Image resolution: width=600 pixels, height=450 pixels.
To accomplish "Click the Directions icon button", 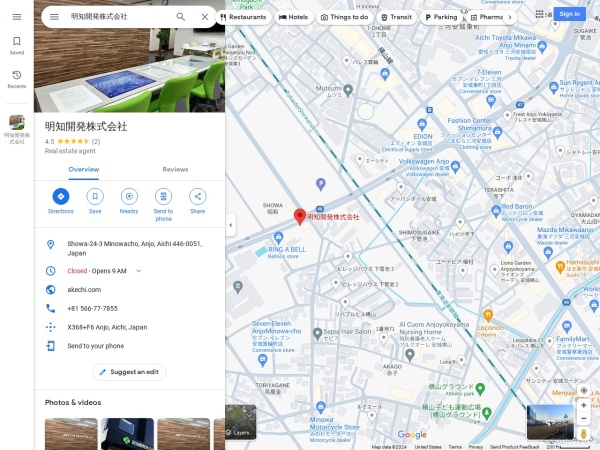I will (61, 196).
